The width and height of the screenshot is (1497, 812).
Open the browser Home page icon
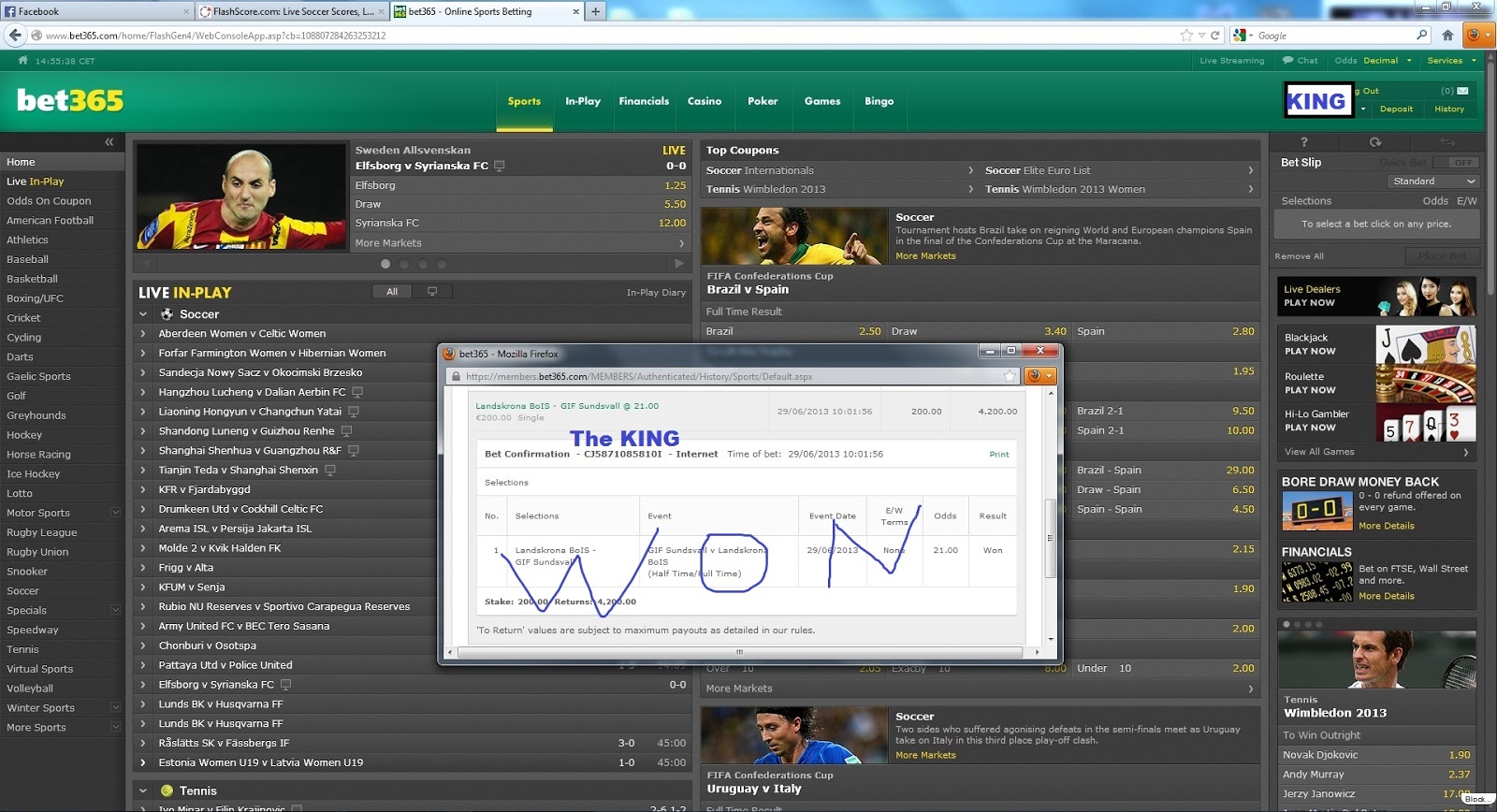(x=1447, y=36)
